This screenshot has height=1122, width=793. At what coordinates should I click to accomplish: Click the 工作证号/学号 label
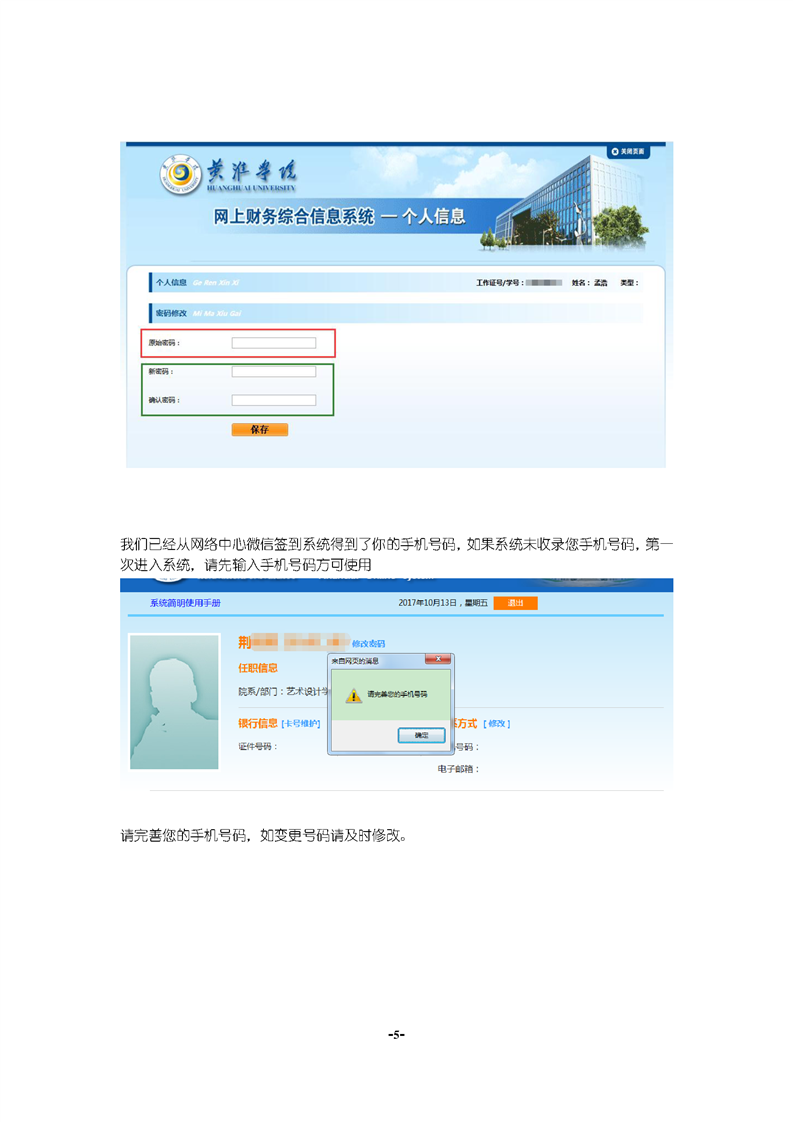500,283
